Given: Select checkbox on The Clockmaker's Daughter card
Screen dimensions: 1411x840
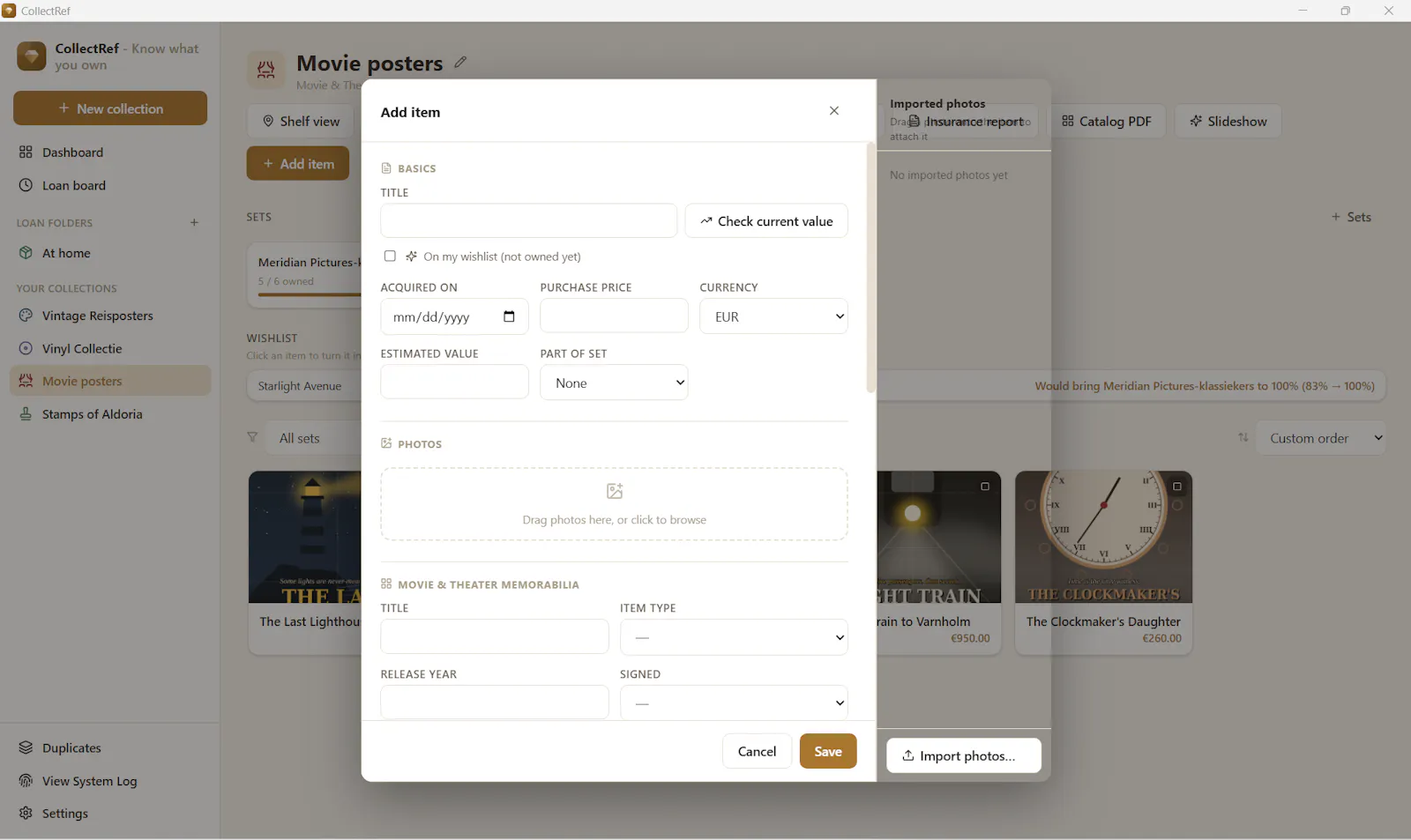Looking at the screenshot, I should pyautogui.click(x=1176, y=487).
